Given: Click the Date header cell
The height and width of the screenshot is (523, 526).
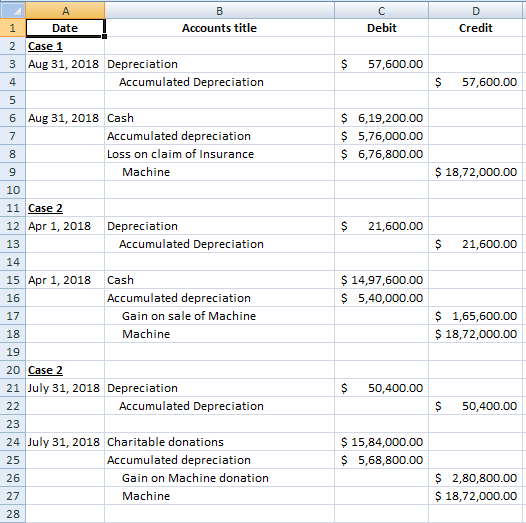Looking at the screenshot, I should click(65, 28).
